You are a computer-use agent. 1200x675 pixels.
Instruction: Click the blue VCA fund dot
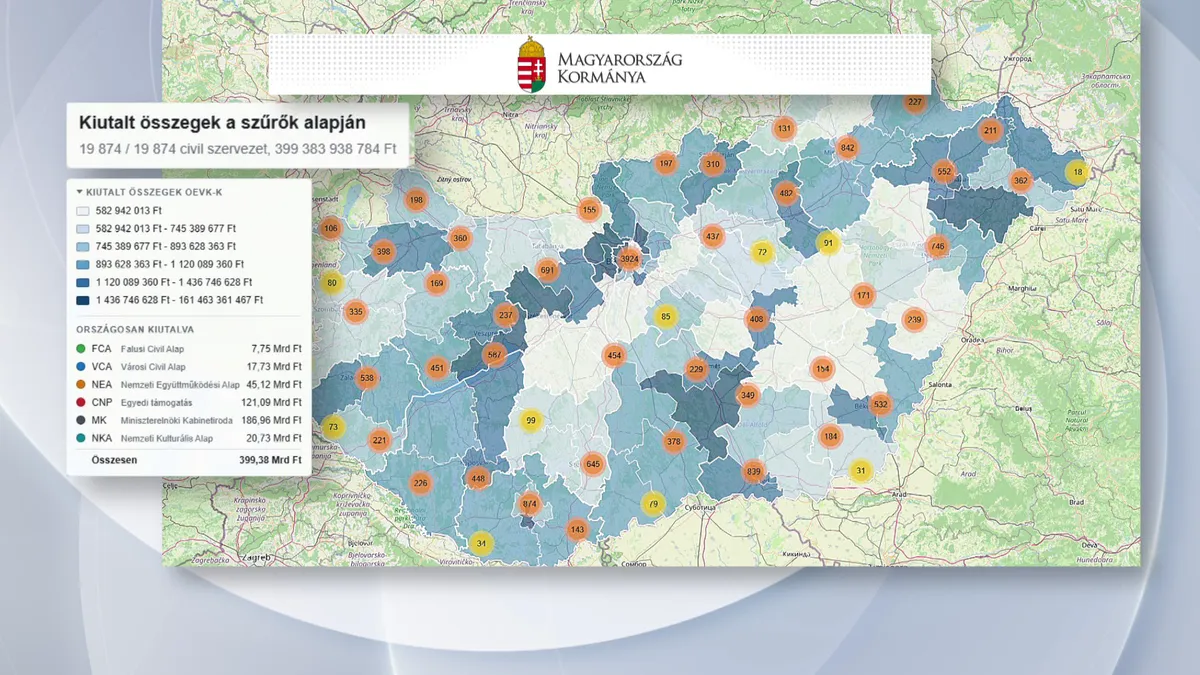pyautogui.click(x=80, y=367)
